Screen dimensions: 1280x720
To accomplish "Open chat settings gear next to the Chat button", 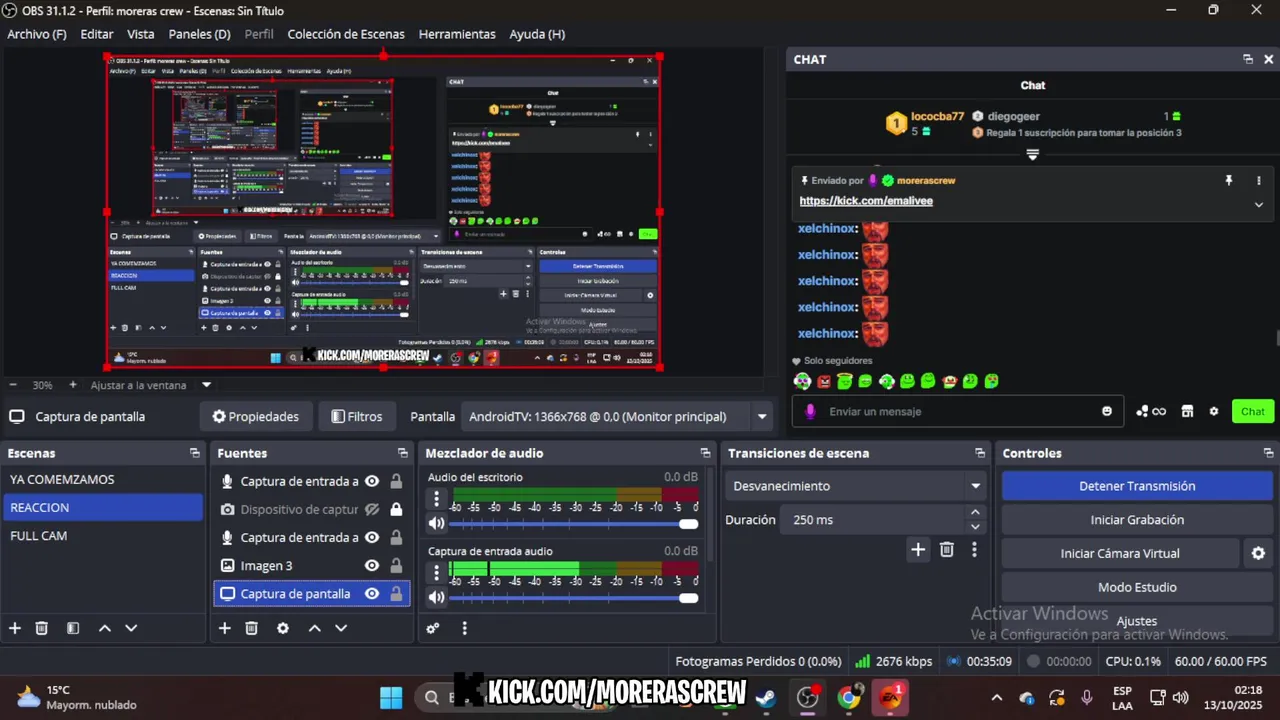I will click(1214, 411).
